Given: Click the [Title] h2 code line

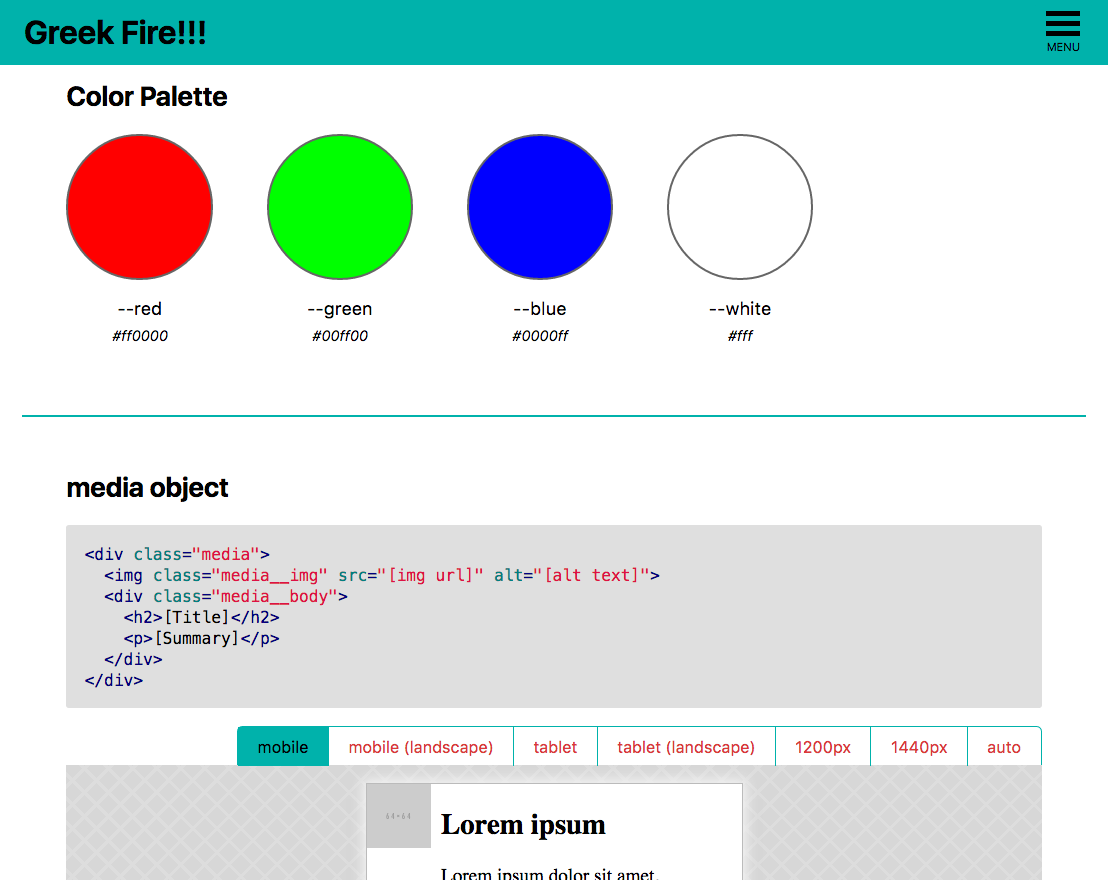Looking at the screenshot, I should (201, 617).
